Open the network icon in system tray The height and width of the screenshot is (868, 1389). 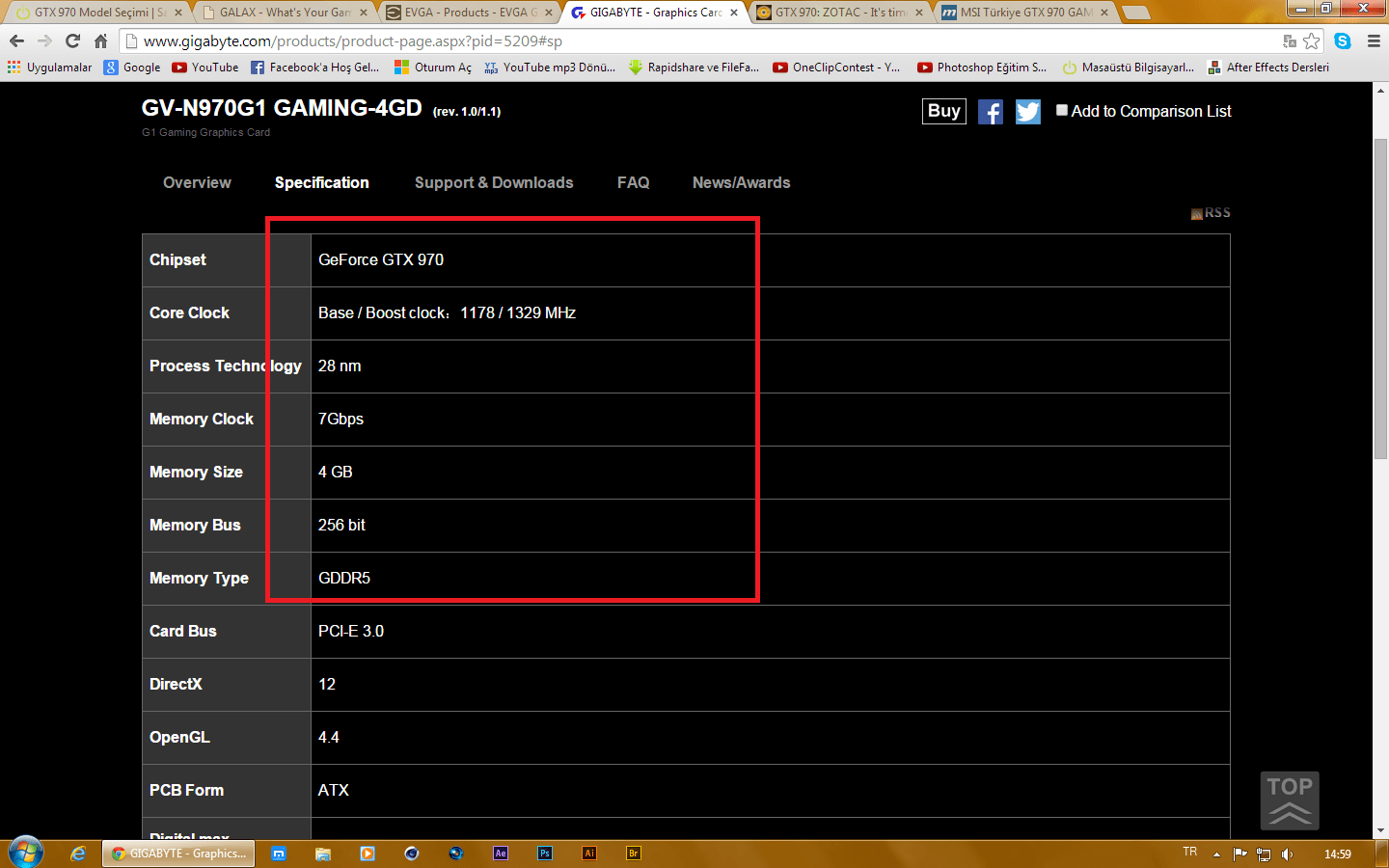pyautogui.click(x=1264, y=854)
